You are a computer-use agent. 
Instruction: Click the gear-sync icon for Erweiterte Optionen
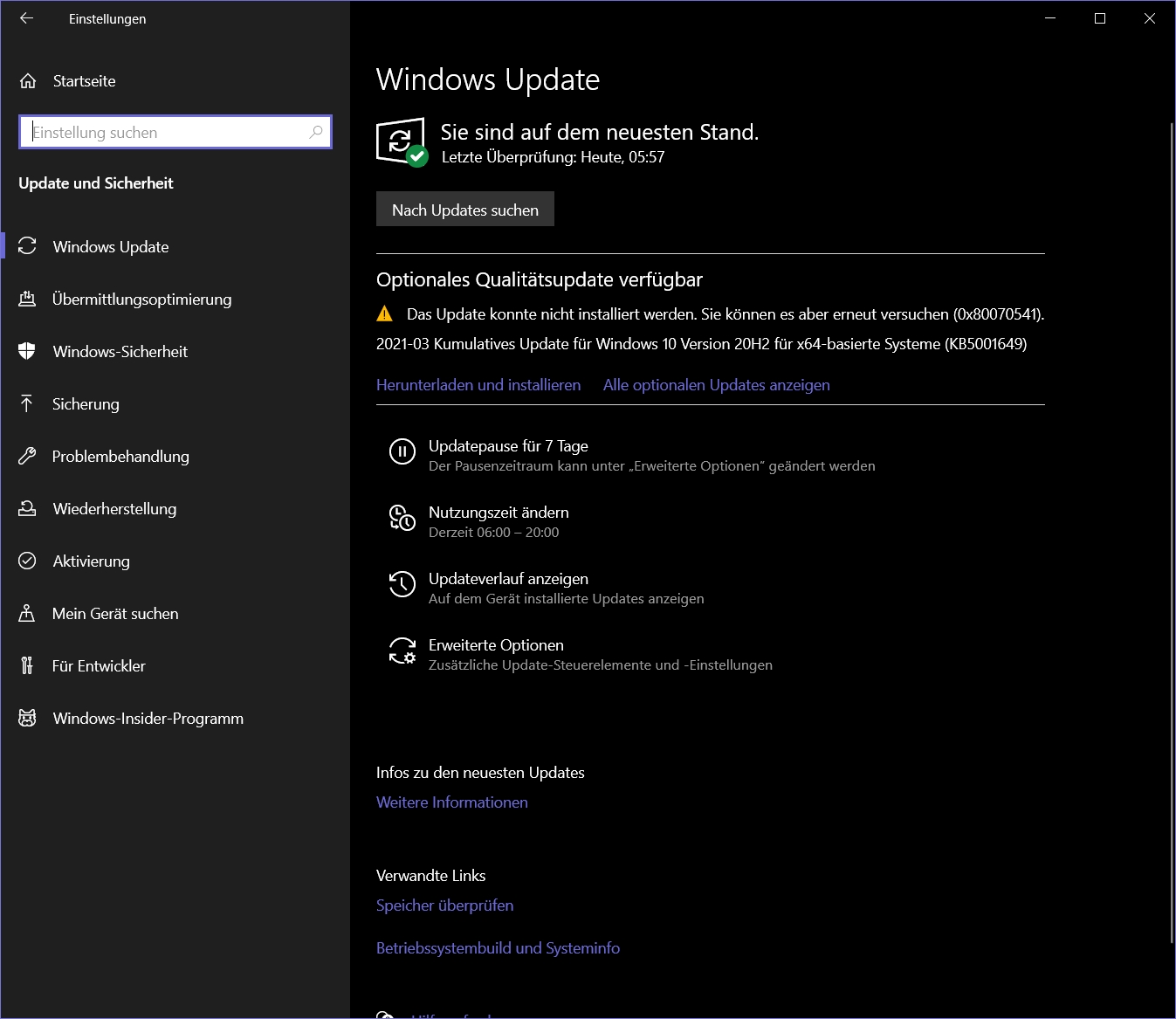402,651
